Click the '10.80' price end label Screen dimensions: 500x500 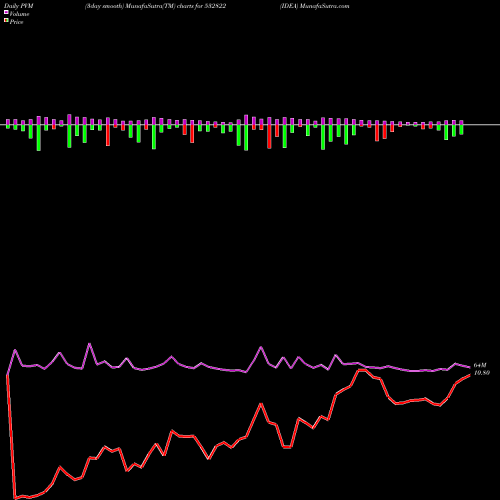point(482,373)
